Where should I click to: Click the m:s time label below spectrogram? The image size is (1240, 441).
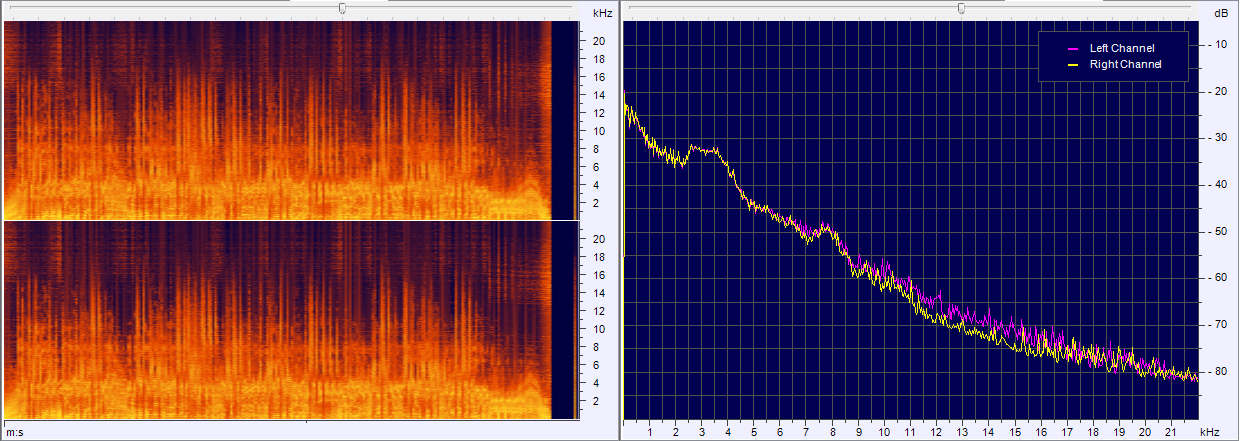pyautogui.click(x=14, y=431)
